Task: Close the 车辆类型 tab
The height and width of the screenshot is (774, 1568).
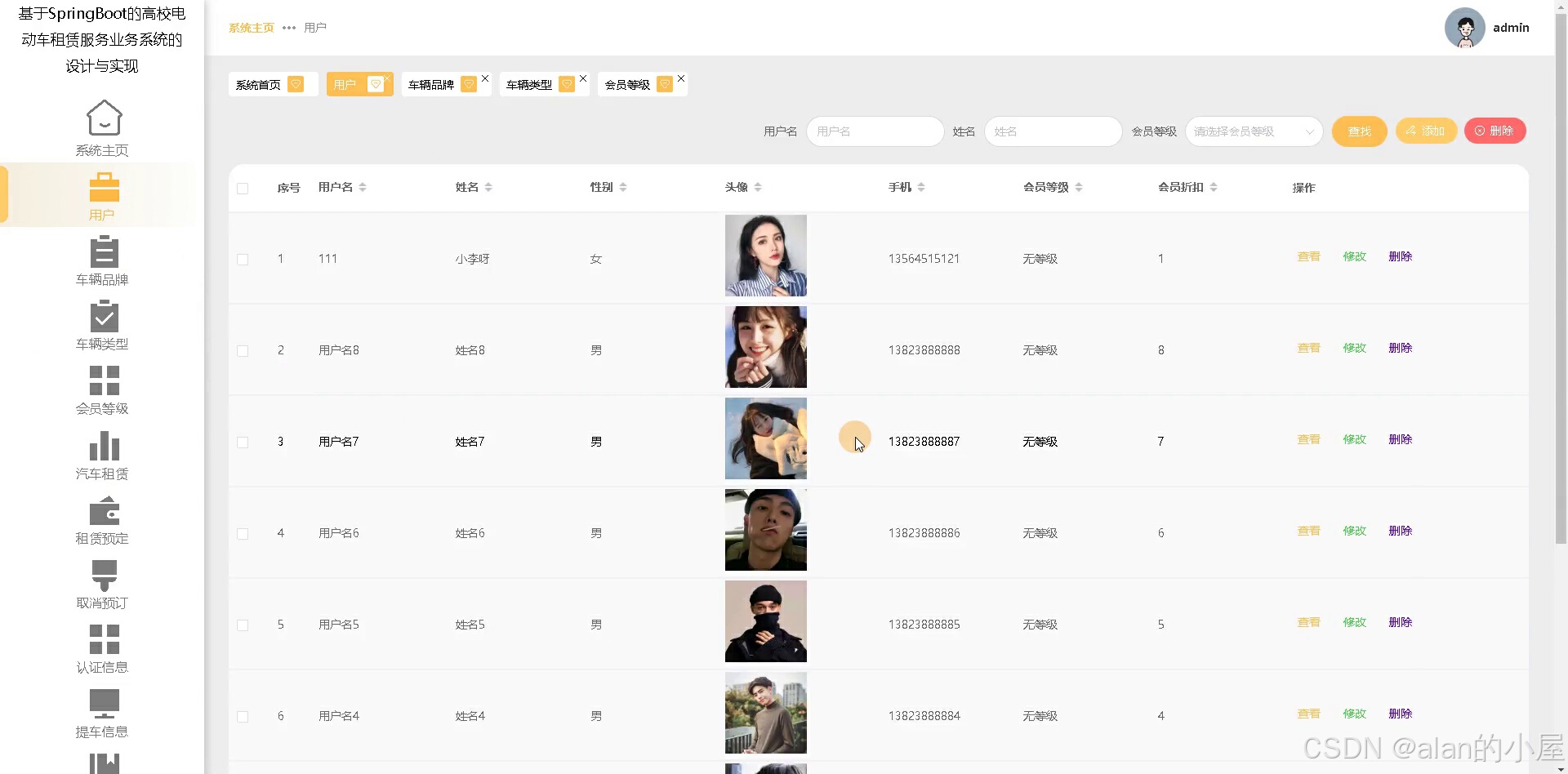Action: [x=583, y=78]
